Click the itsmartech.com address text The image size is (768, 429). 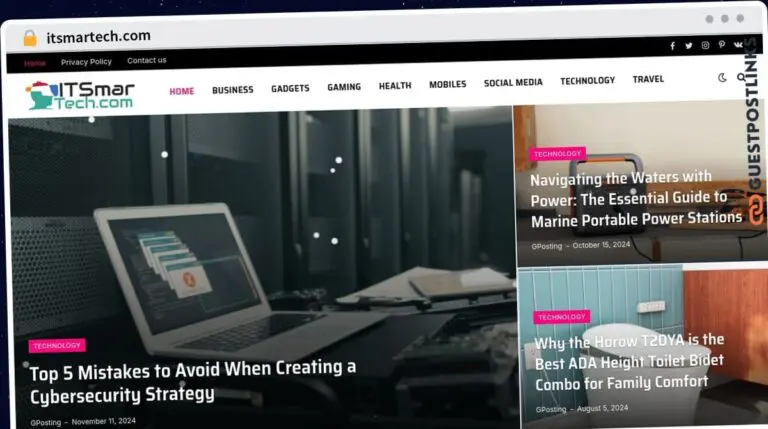[98, 36]
